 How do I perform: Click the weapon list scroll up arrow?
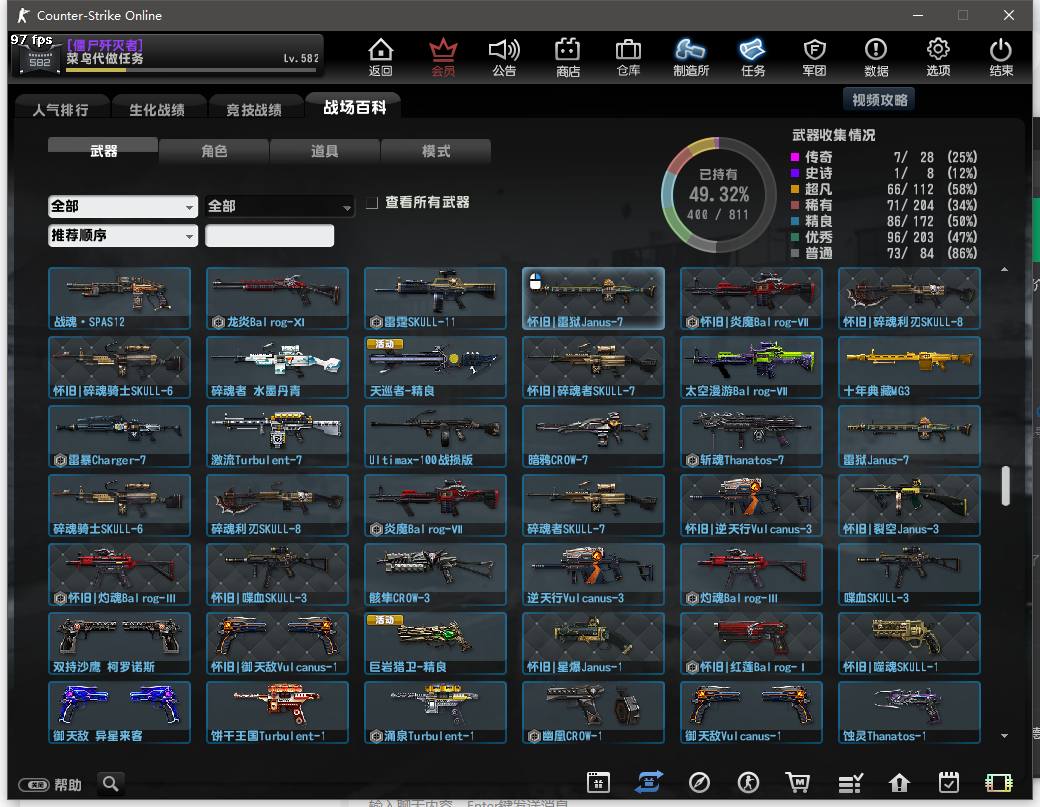coord(1004,269)
